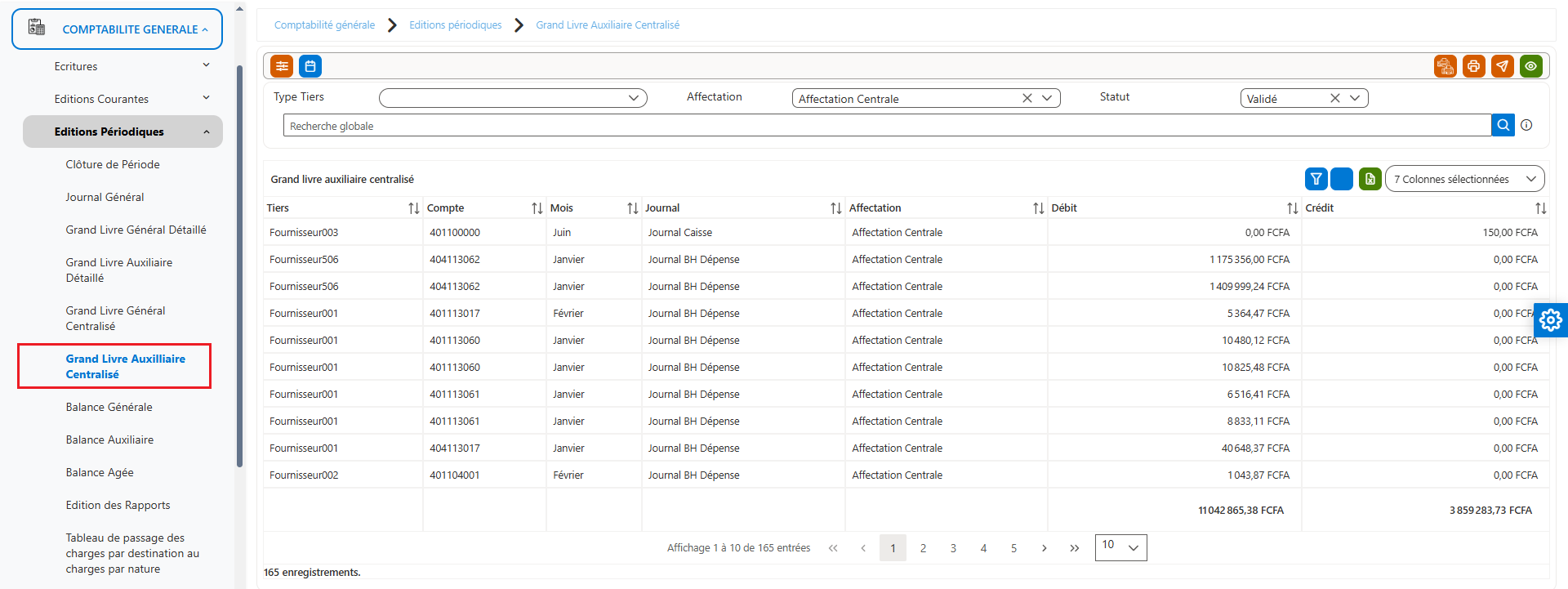This screenshot has height=589, width=1568.
Task: Click the orange send paper-plane icon
Action: [1503, 66]
